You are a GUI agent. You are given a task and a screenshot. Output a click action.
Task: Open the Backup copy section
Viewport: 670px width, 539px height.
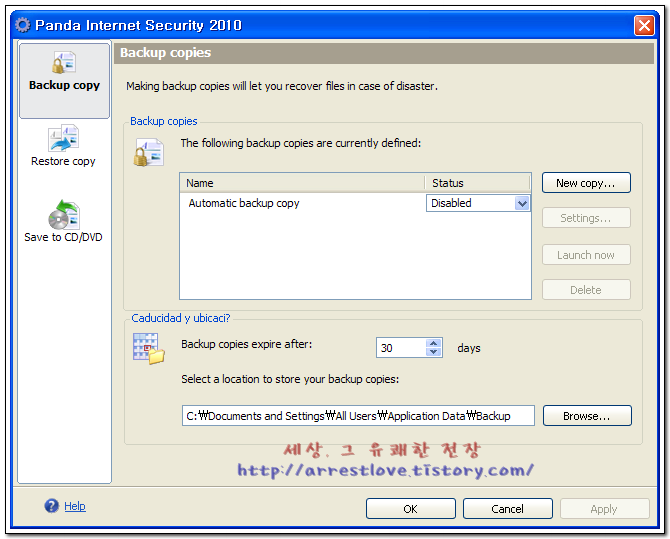pos(65,80)
